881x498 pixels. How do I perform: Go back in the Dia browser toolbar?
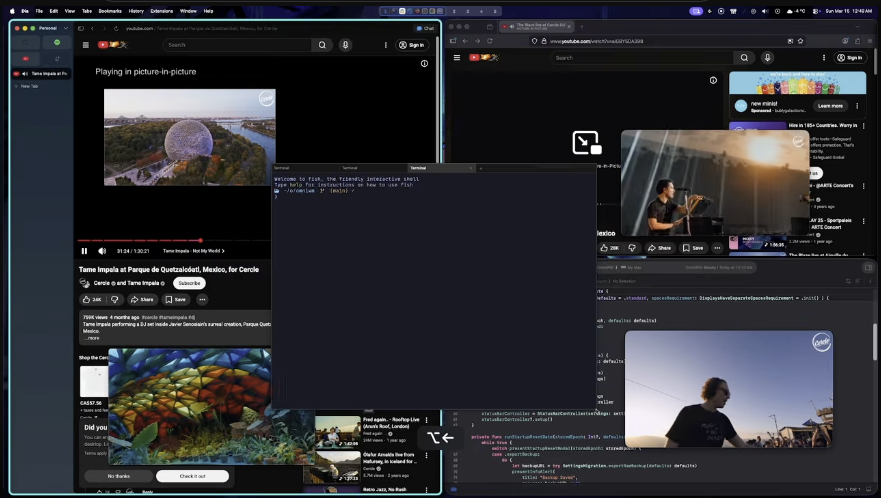[x=92, y=28]
